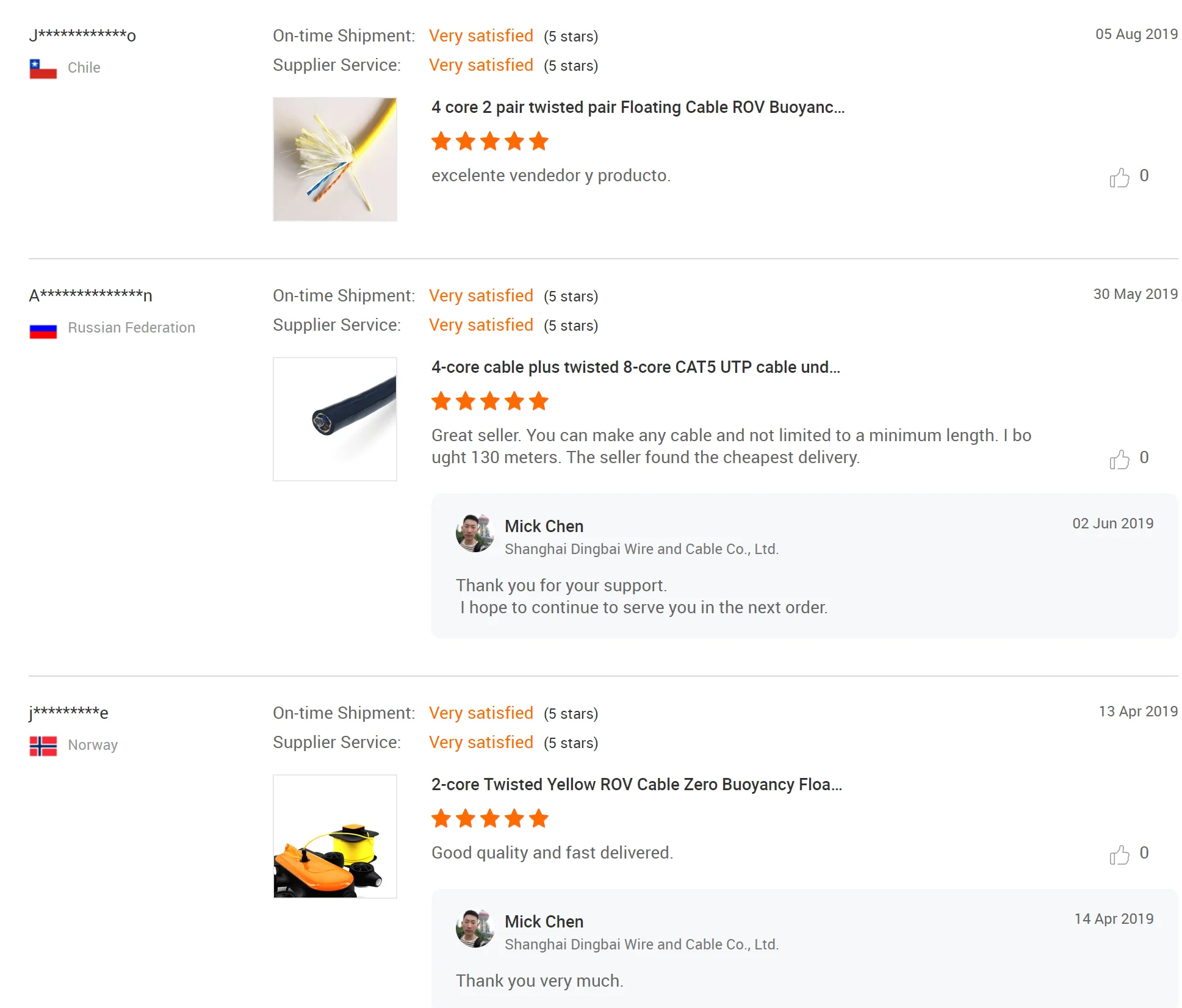The image size is (1182, 1008).
Task: Open the 2-core Twisted Yellow ROV Cable link
Action: [x=636, y=785]
